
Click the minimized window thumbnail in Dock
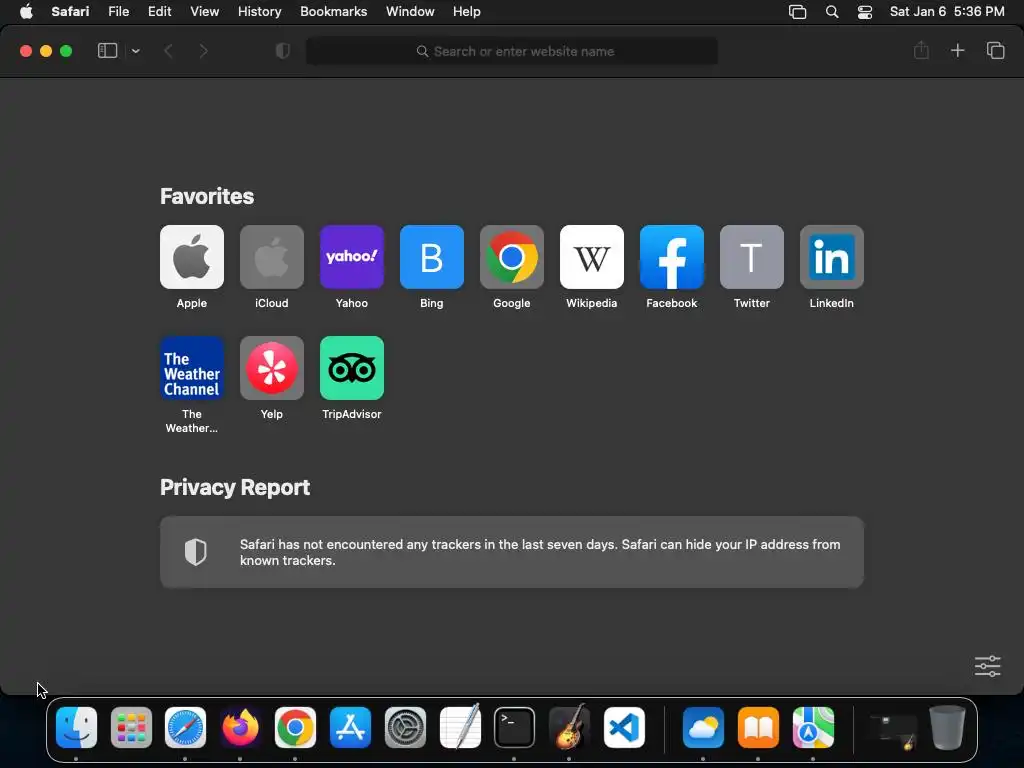[893, 731]
